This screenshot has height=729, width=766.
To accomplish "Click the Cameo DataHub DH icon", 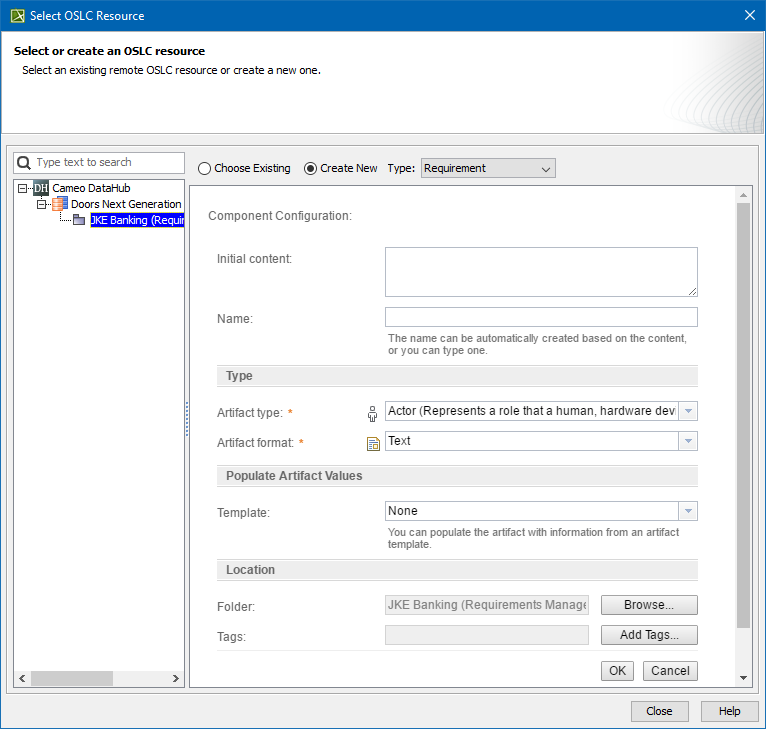I will pyautogui.click(x=41, y=188).
